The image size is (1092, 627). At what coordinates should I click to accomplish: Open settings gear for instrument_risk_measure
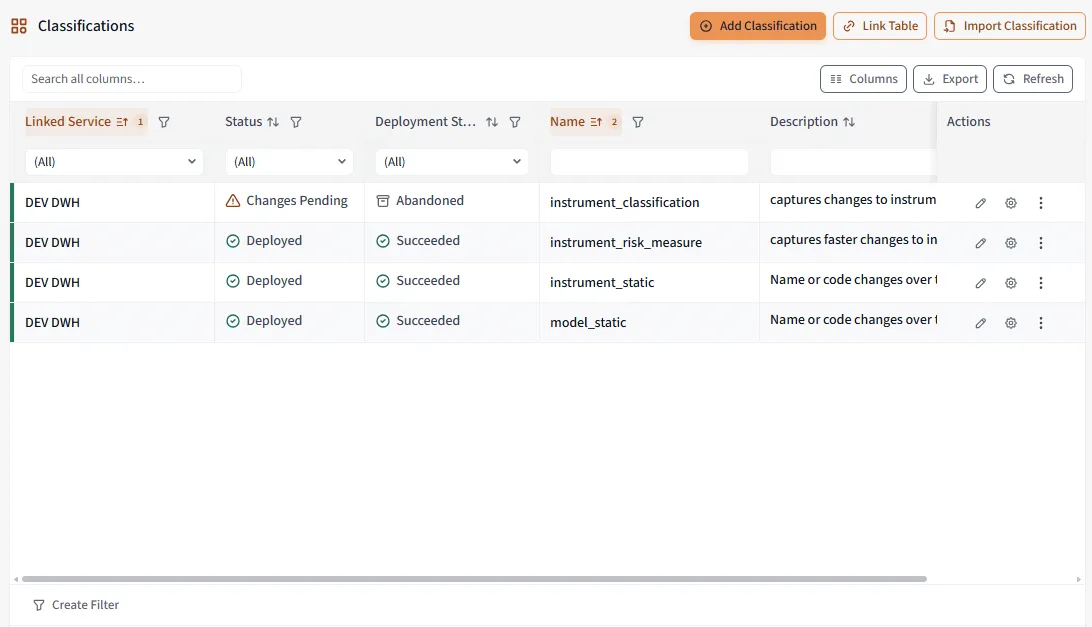tap(1011, 242)
